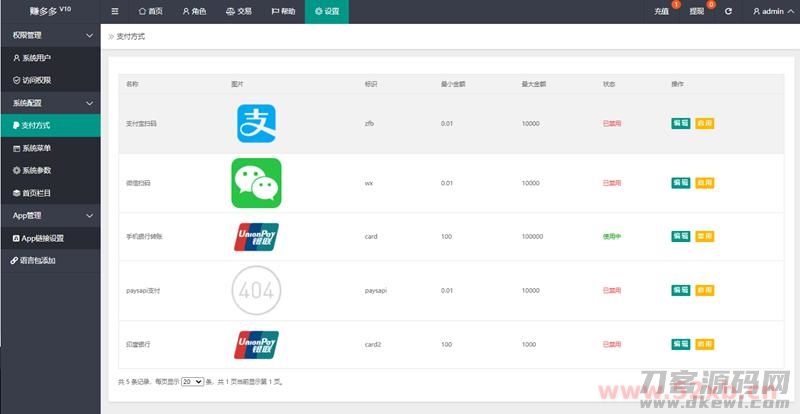Image resolution: width=800 pixels, height=414 pixels.
Task: Click the zfb identifier cell
Action: (x=369, y=124)
